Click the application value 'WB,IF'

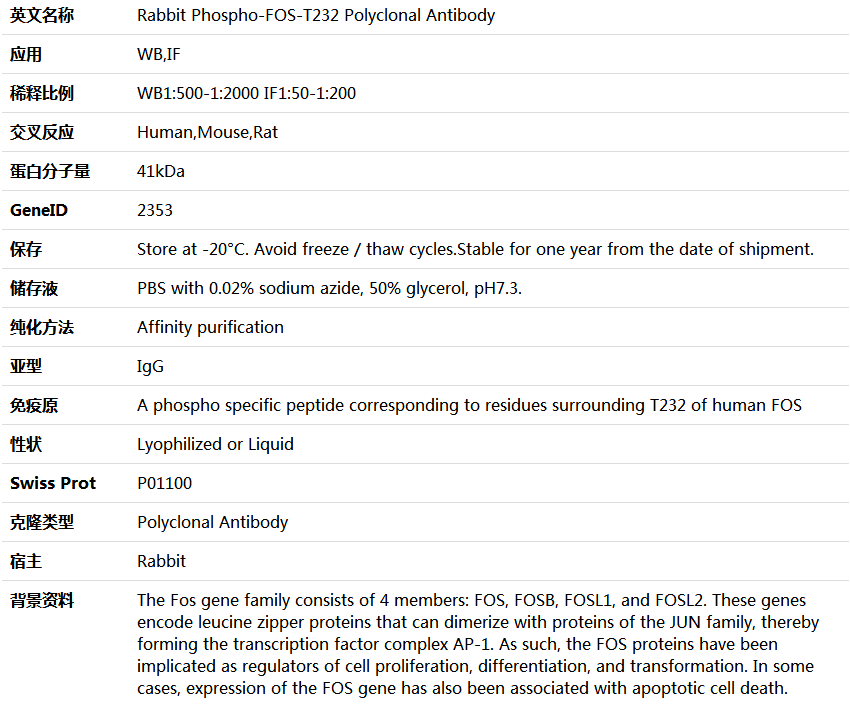pos(159,55)
